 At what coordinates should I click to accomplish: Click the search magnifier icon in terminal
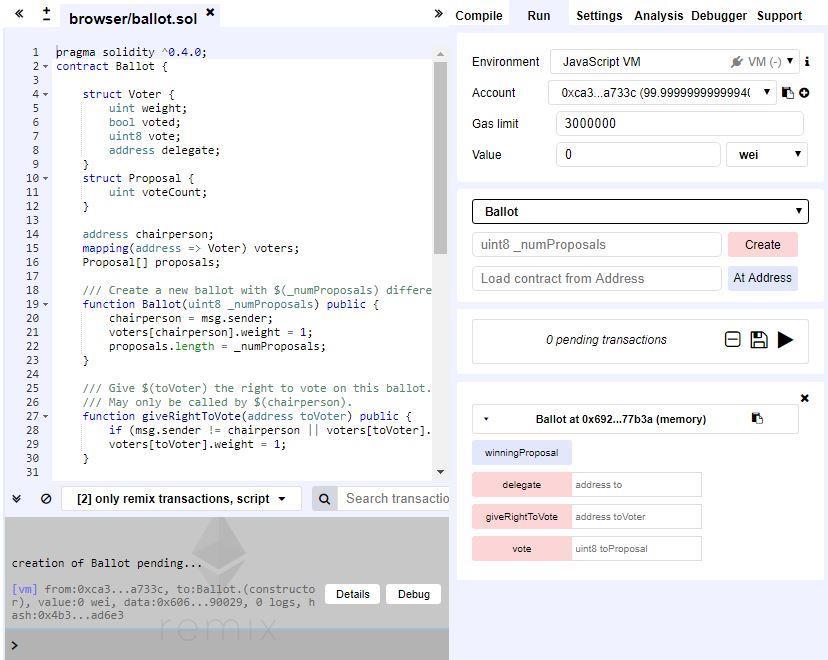tap(325, 499)
